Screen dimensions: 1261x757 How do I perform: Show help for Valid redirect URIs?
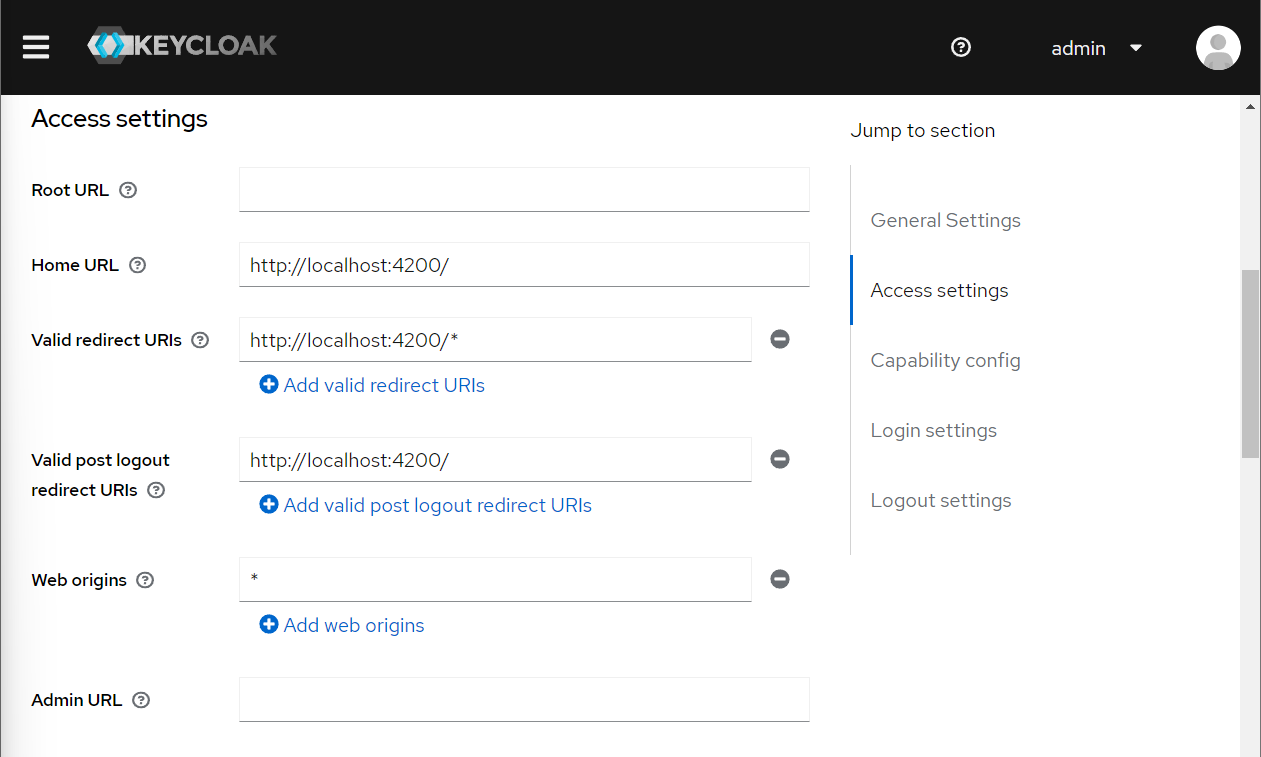coord(200,340)
